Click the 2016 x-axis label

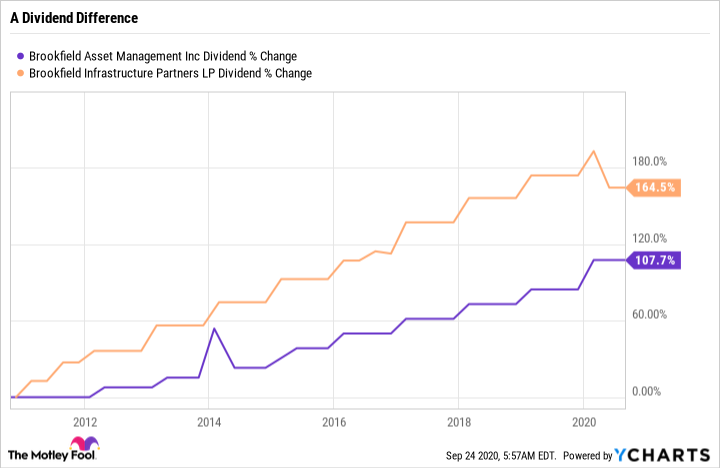(333, 421)
